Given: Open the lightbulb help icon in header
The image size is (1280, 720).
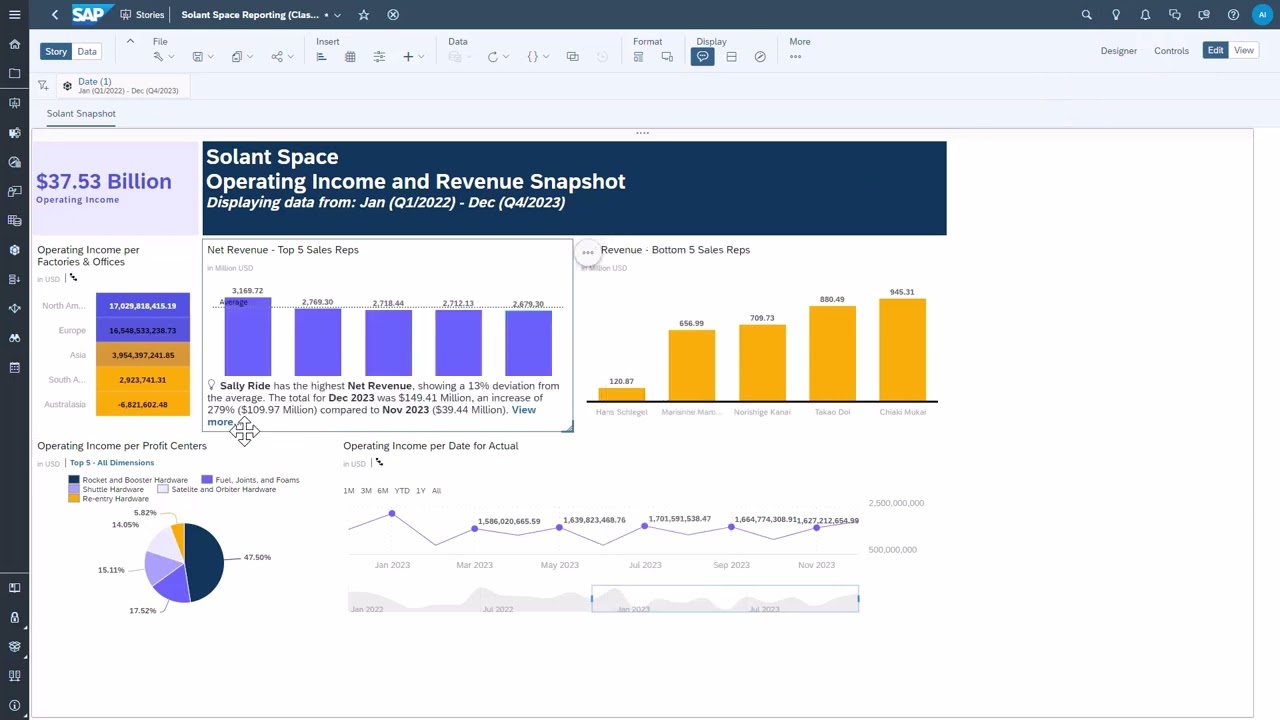Looking at the screenshot, I should click(1116, 15).
